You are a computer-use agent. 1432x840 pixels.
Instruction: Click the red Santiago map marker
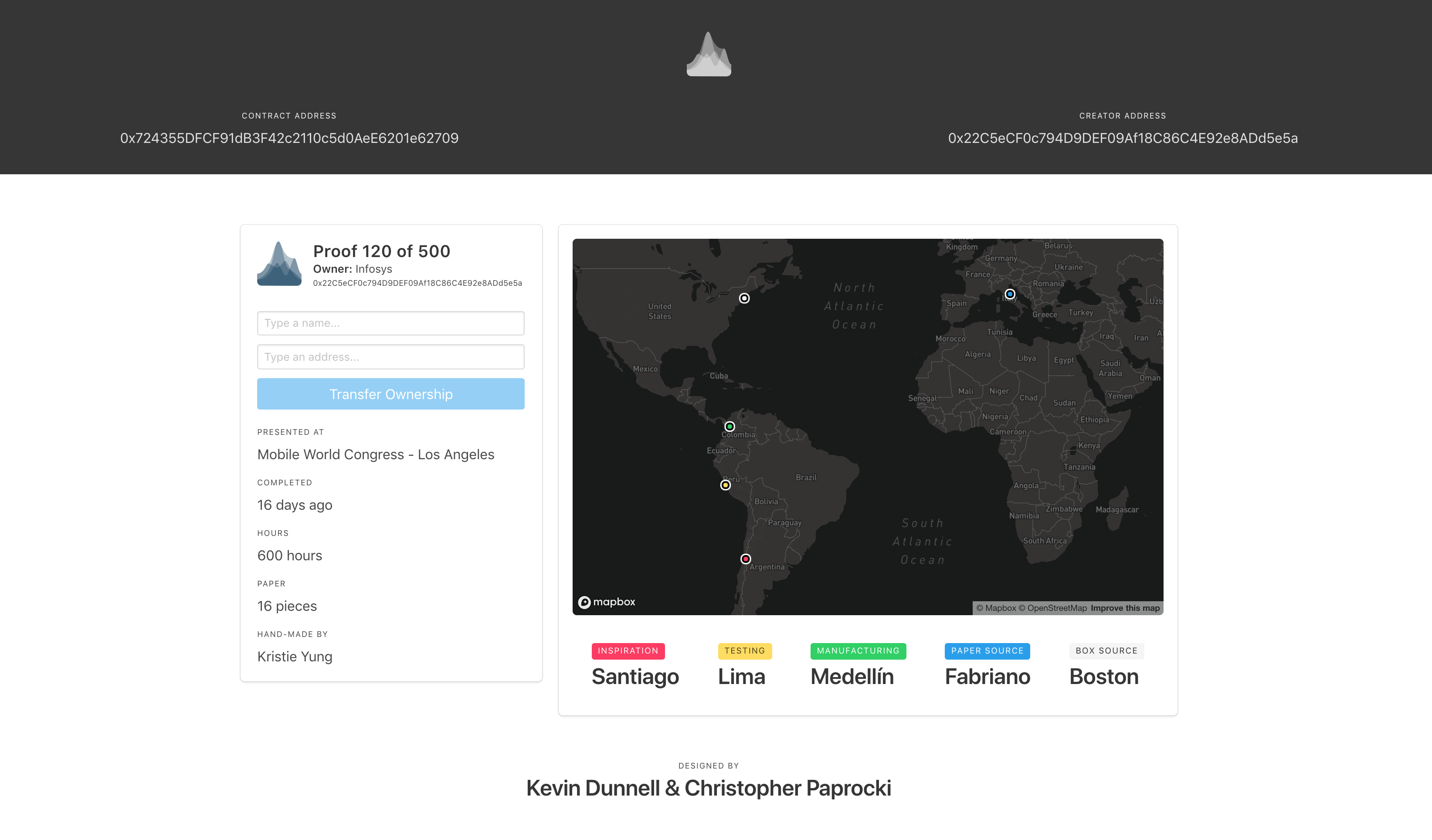pyautogui.click(x=746, y=559)
